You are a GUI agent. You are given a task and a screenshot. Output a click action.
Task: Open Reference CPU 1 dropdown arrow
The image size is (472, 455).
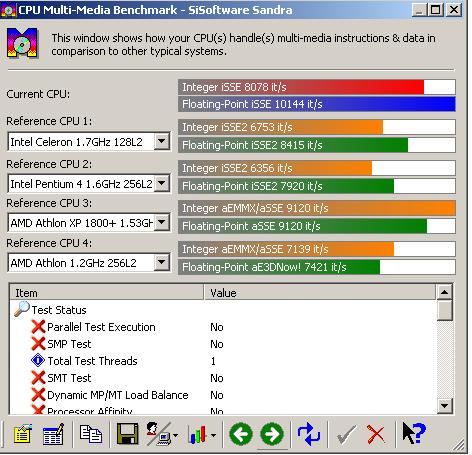coord(162,142)
